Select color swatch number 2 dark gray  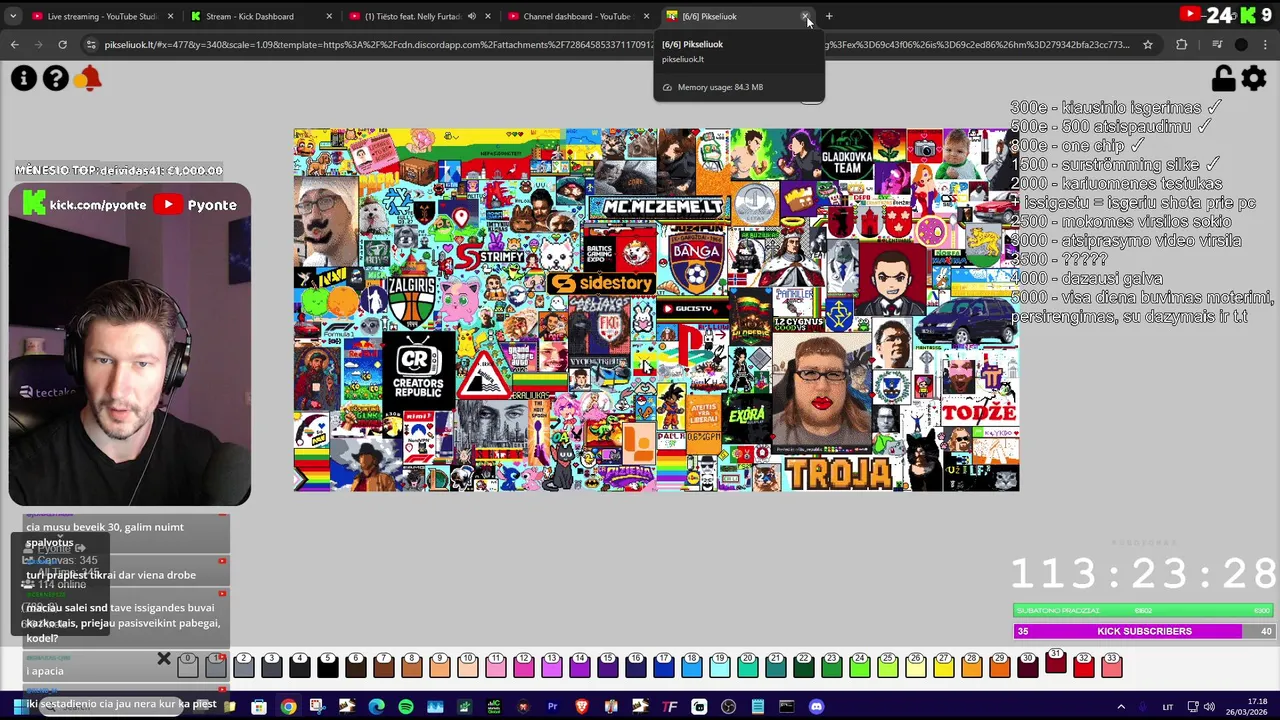[x=244, y=665]
